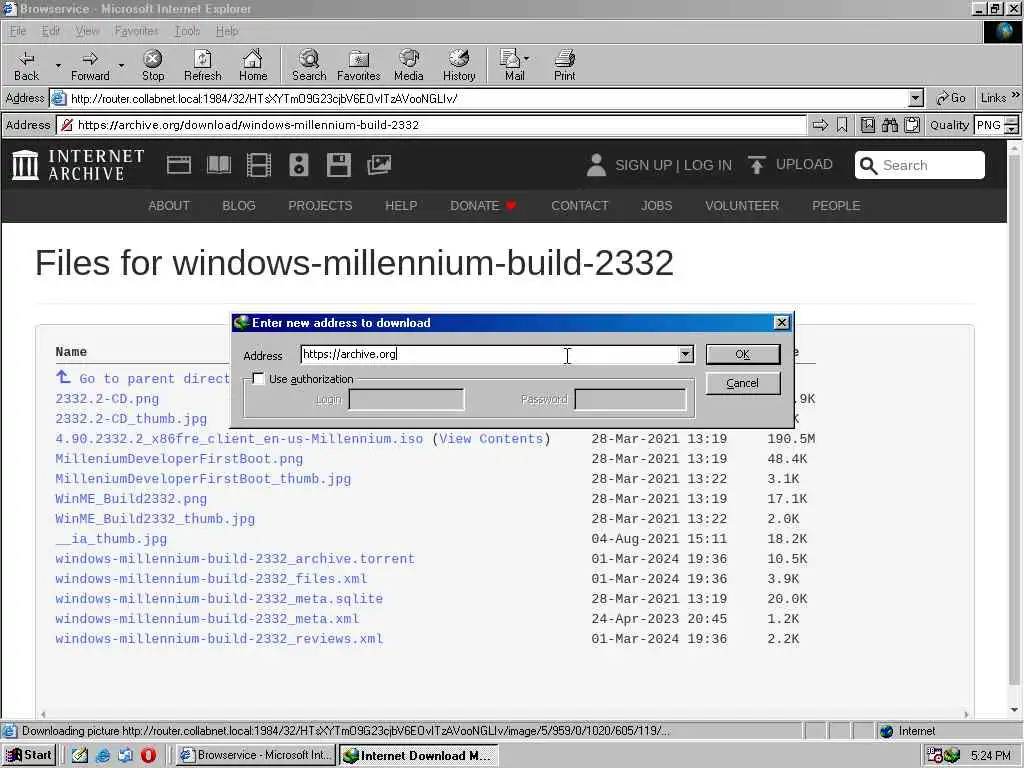
Task: Click the Print toolbar icon
Action: (565, 65)
